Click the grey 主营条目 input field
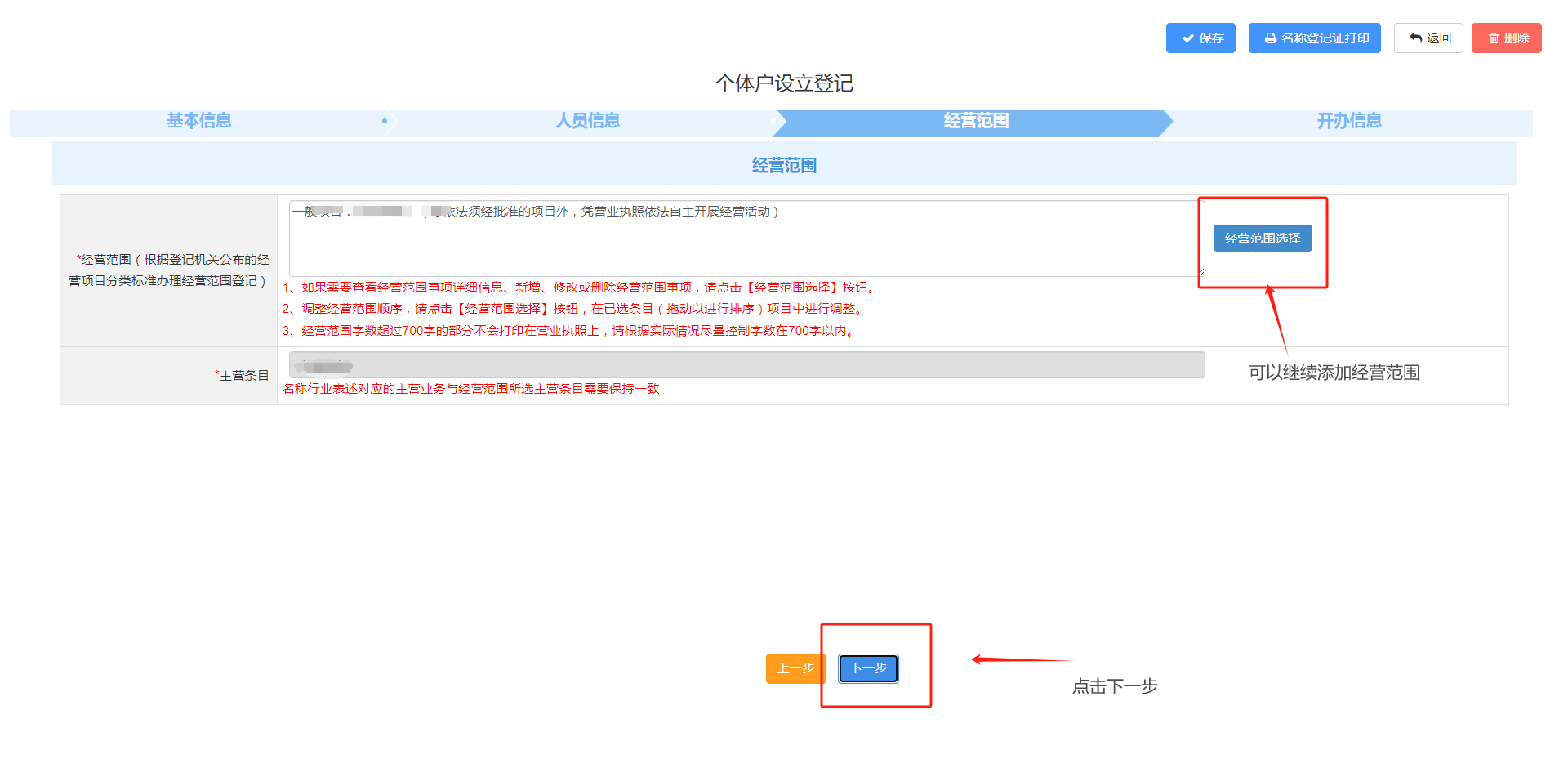 (746, 365)
